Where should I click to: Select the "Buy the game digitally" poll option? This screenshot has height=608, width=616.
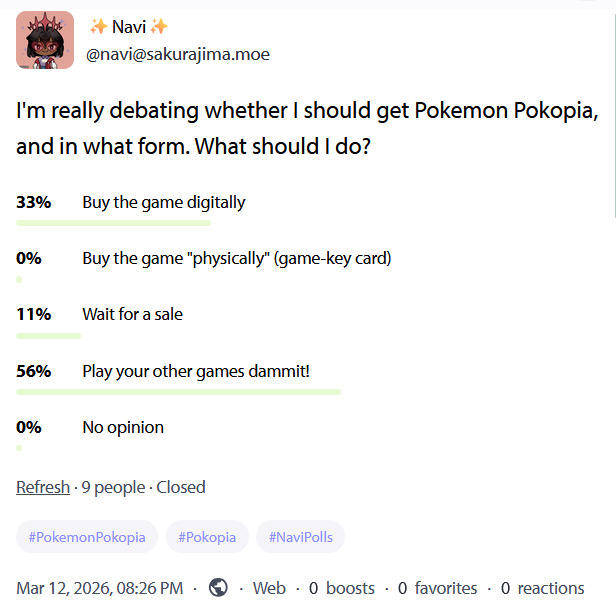point(164,202)
